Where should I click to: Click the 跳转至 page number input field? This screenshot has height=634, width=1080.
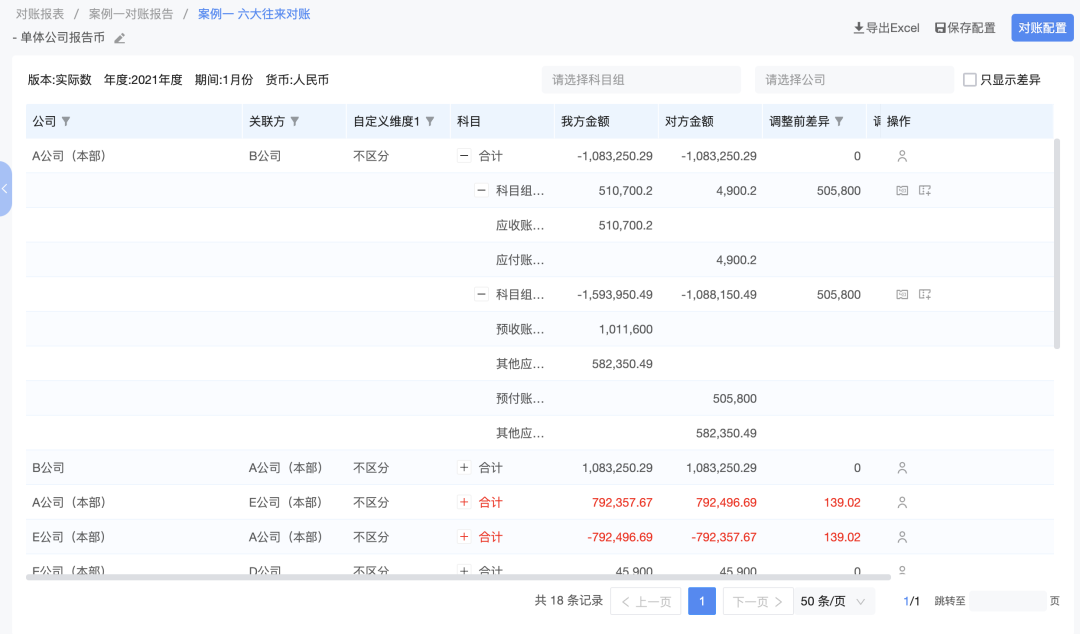point(1010,600)
